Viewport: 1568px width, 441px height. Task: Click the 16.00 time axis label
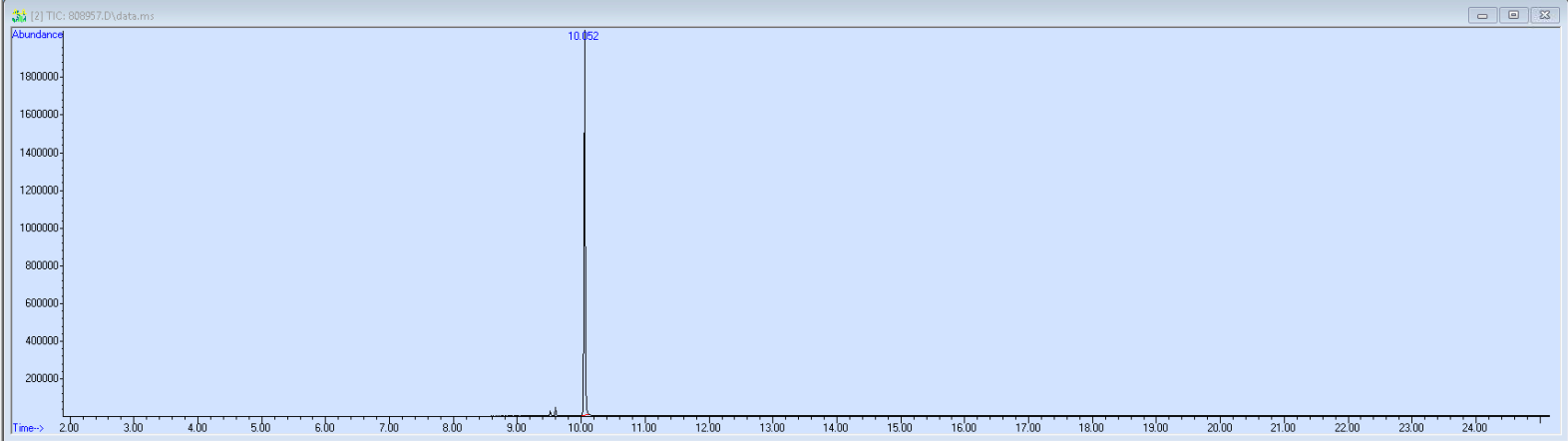pos(963,428)
